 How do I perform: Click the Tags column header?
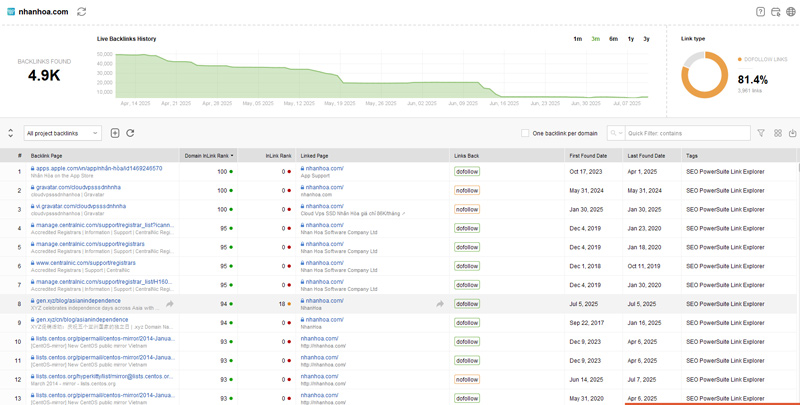click(739, 156)
